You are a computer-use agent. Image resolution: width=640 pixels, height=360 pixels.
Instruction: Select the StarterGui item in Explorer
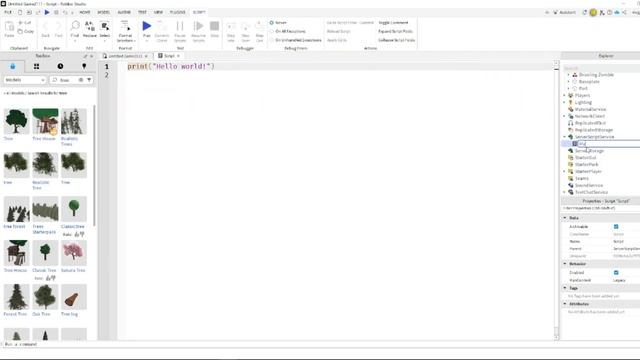[585, 158]
